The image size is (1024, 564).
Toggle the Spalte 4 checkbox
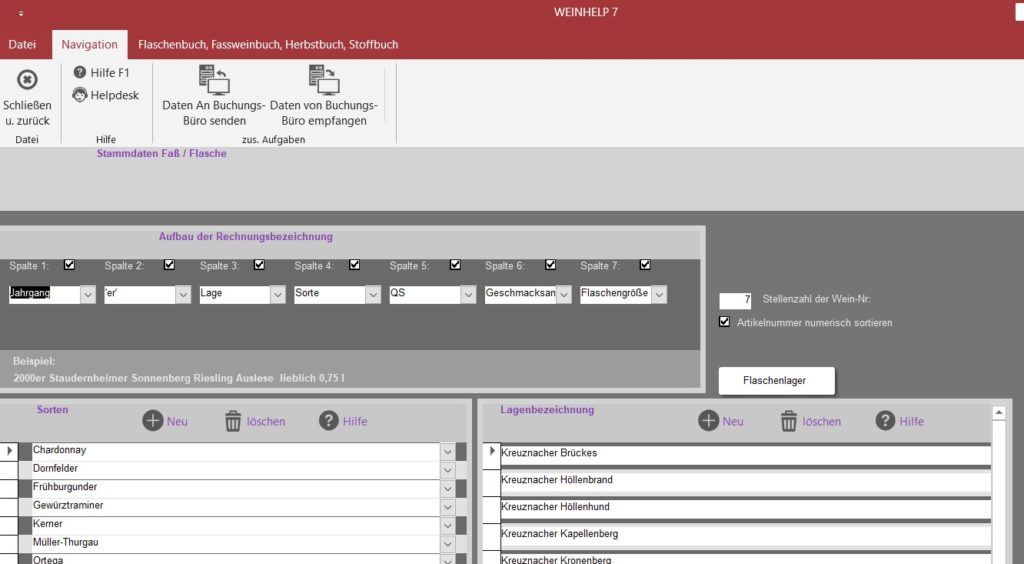click(355, 265)
